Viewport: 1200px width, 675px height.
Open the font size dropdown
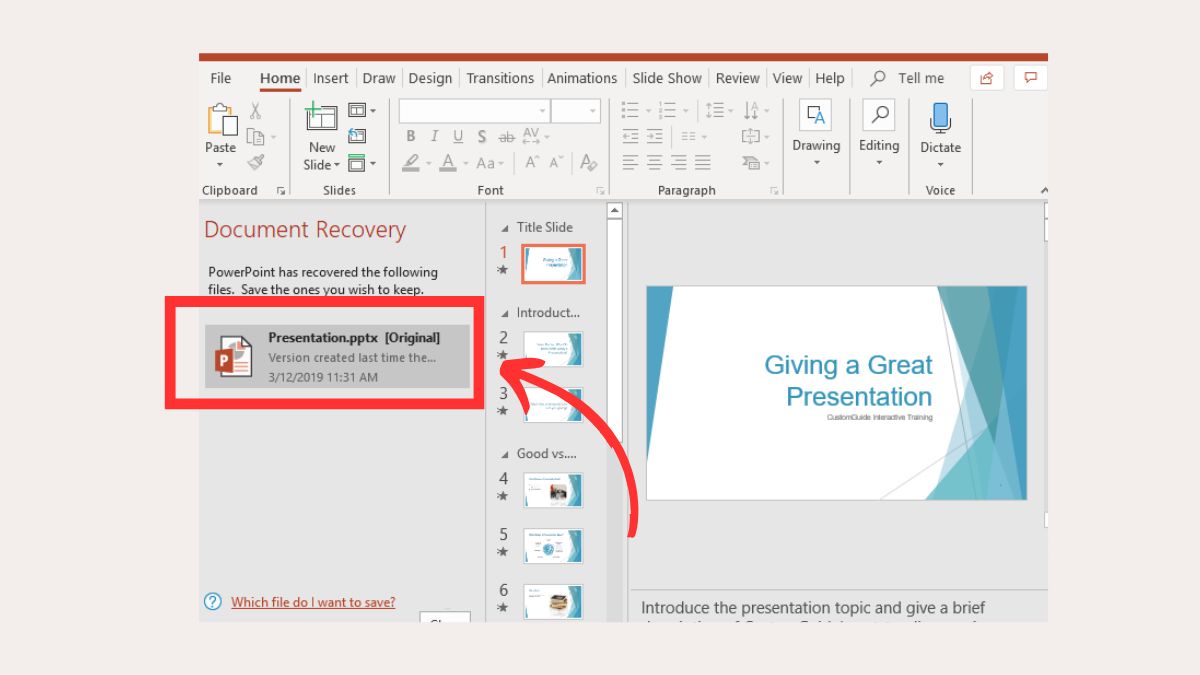click(x=593, y=111)
